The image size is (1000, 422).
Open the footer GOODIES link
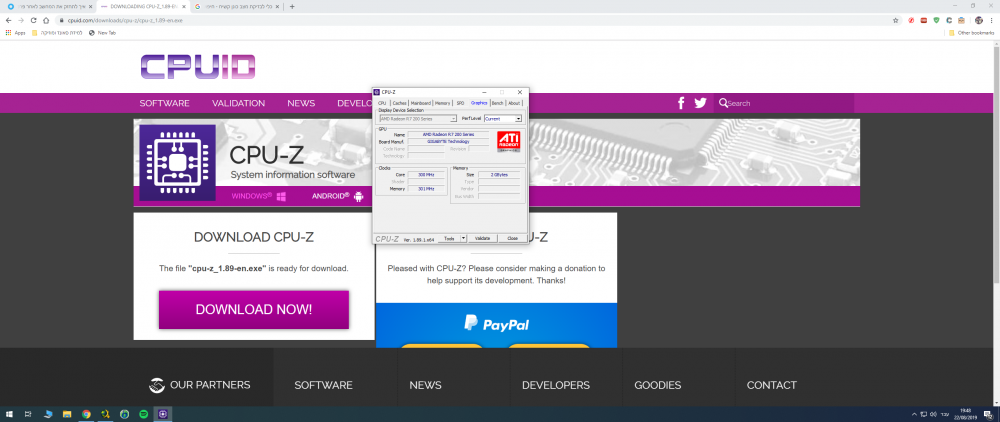click(x=658, y=386)
